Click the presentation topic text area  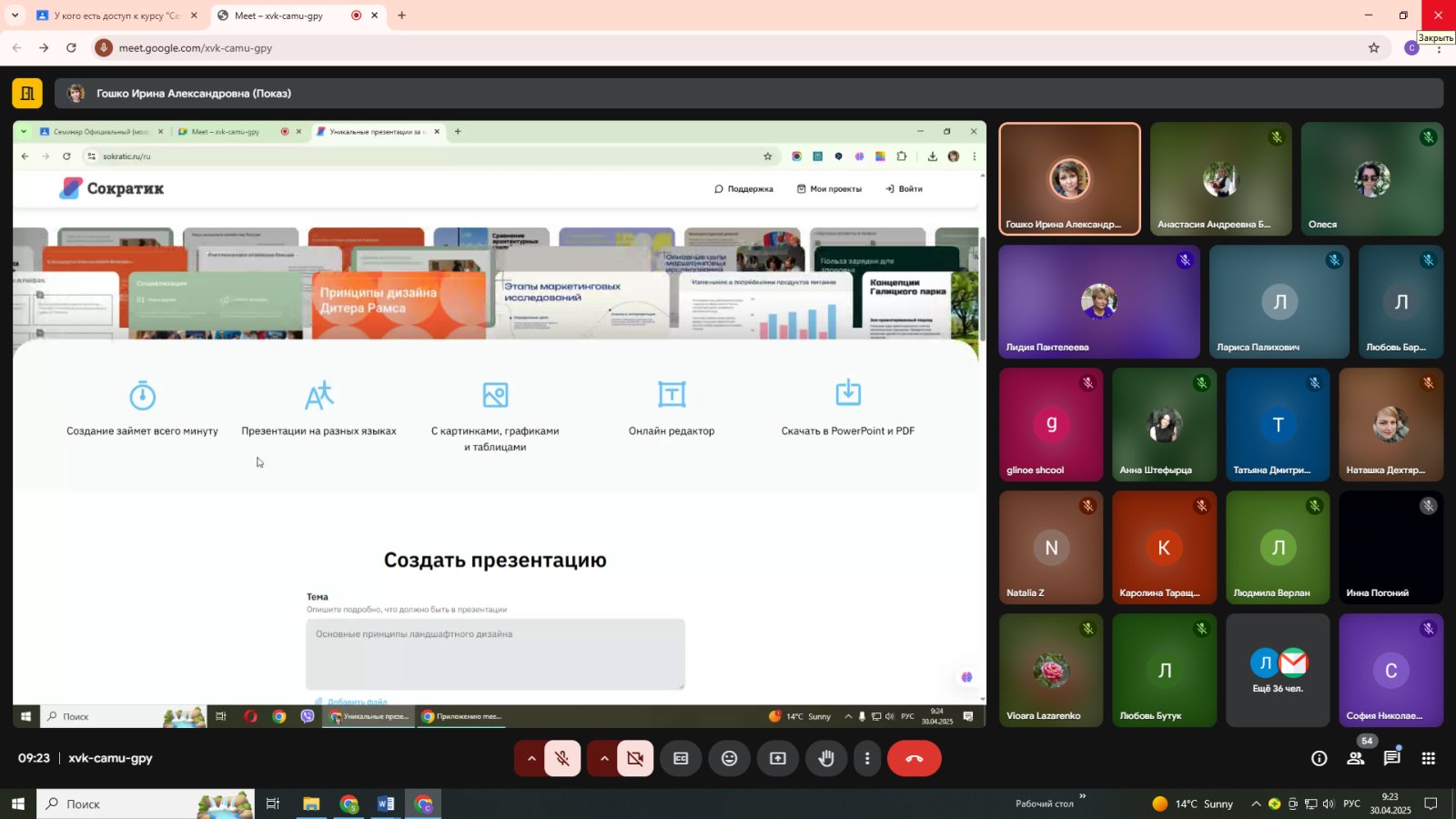[495, 654]
